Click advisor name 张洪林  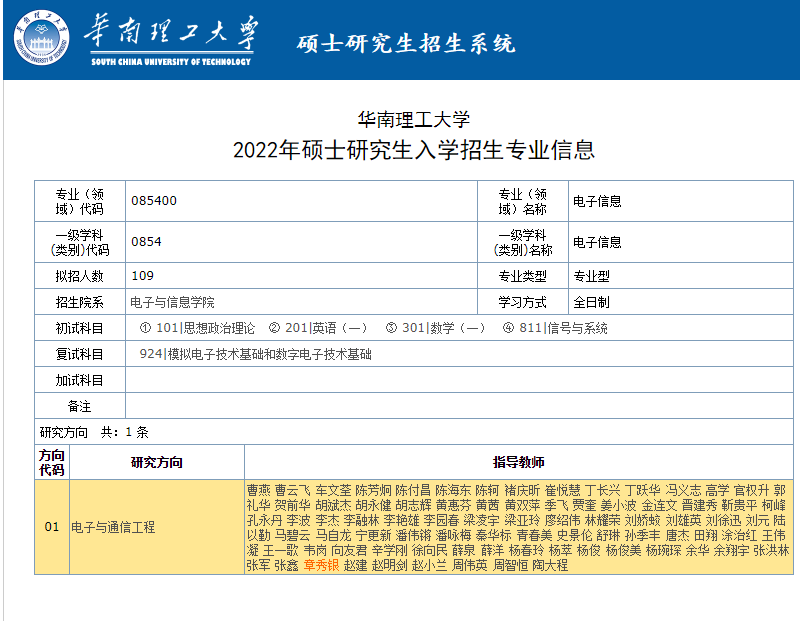[771, 551]
